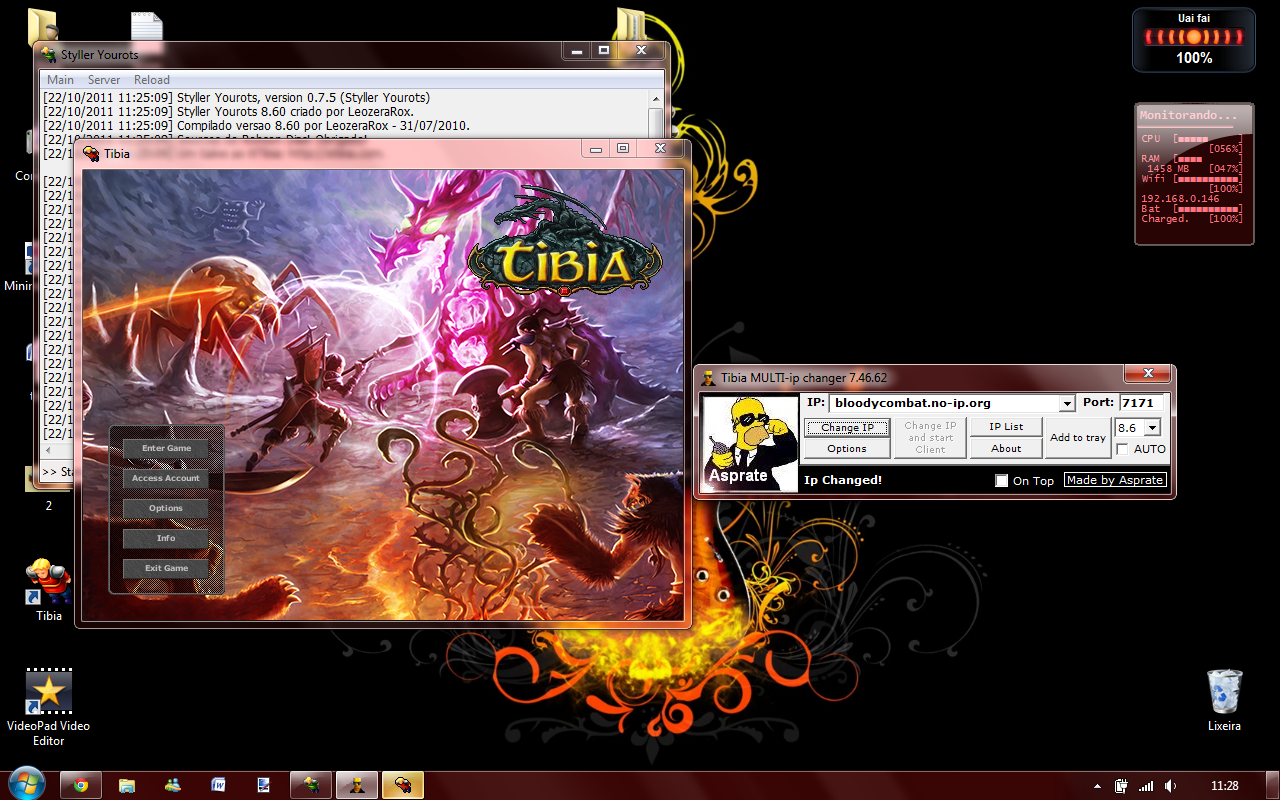Select log line 'Compilado versao 8.60'
The image size is (1280, 800).
(256, 126)
